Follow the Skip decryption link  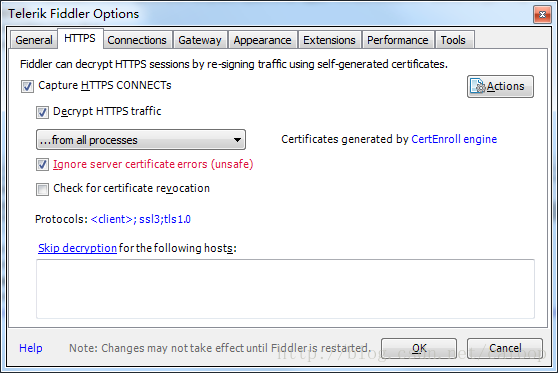[77, 248]
